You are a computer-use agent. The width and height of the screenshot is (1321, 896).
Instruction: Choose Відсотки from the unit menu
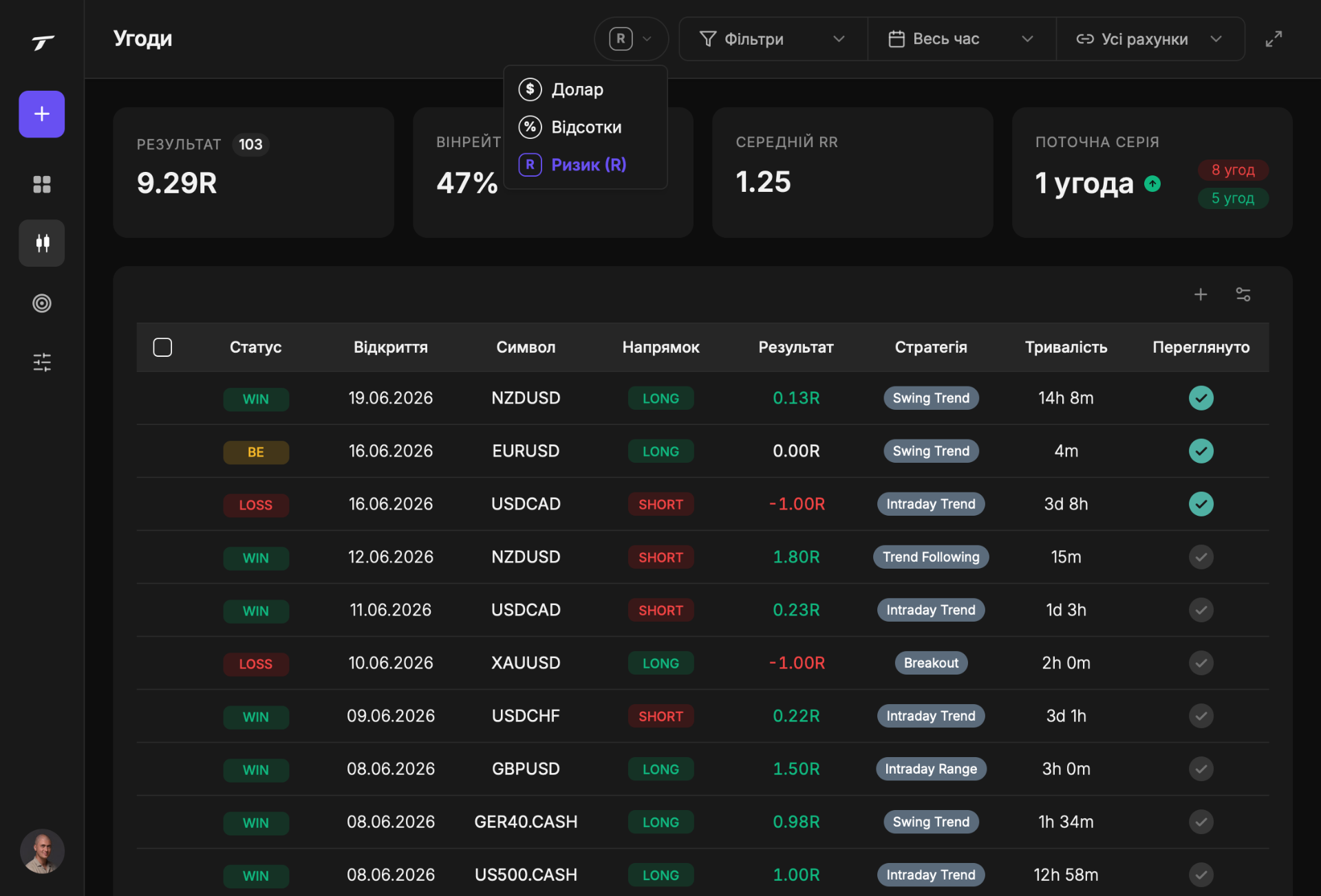585,127
